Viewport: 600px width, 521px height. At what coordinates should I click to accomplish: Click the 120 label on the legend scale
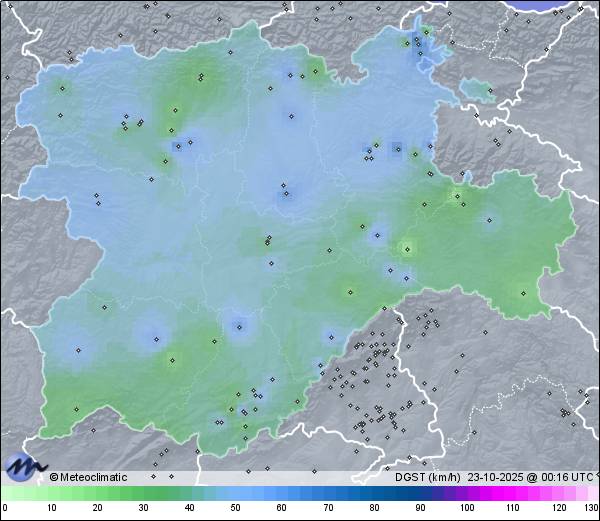(x=559, y=509)
